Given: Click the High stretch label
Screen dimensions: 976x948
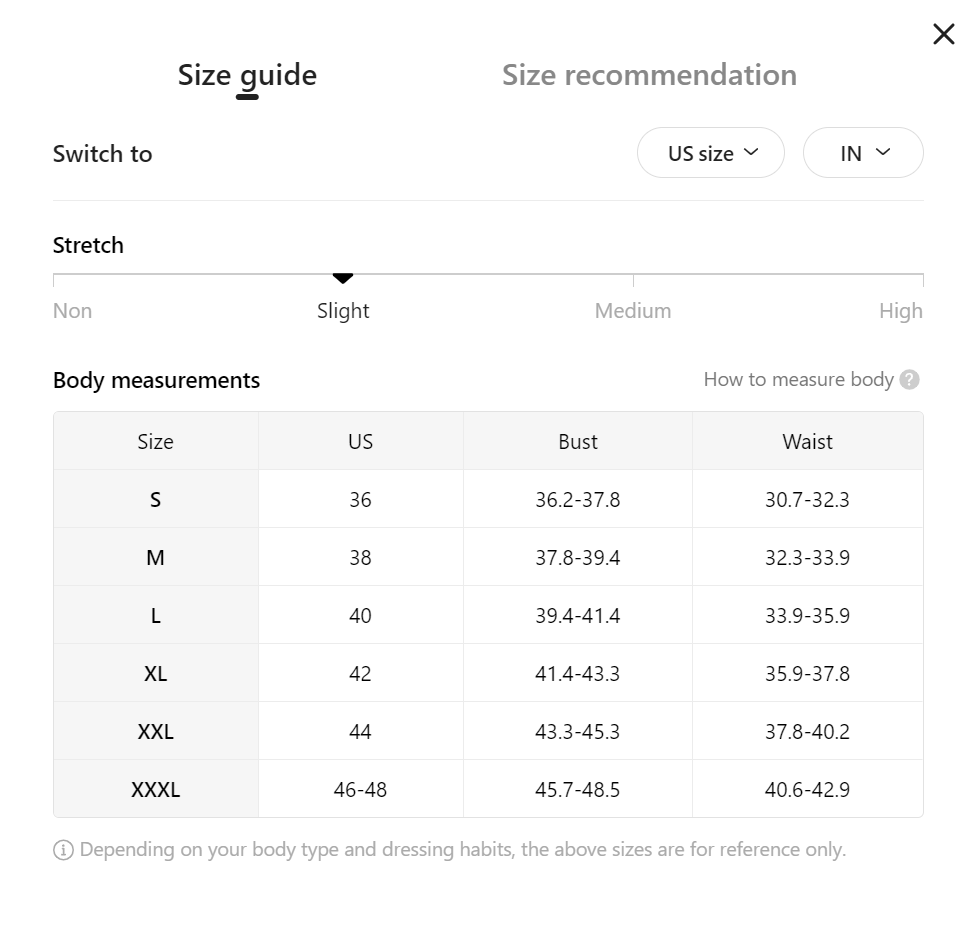Looking at the screenshot, I should pos(901,311).
